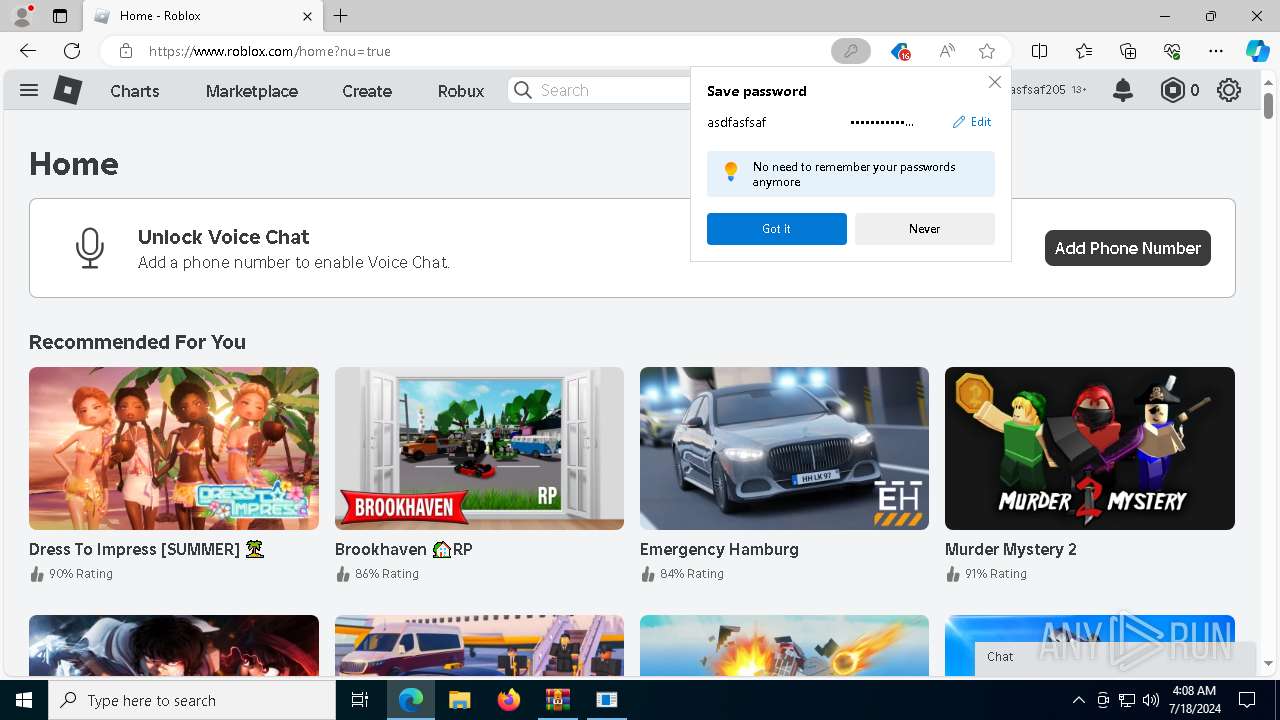Open Edge Settings and more menu
The width and height of the screenshot is (1280, 720).
coord(1216,51)
